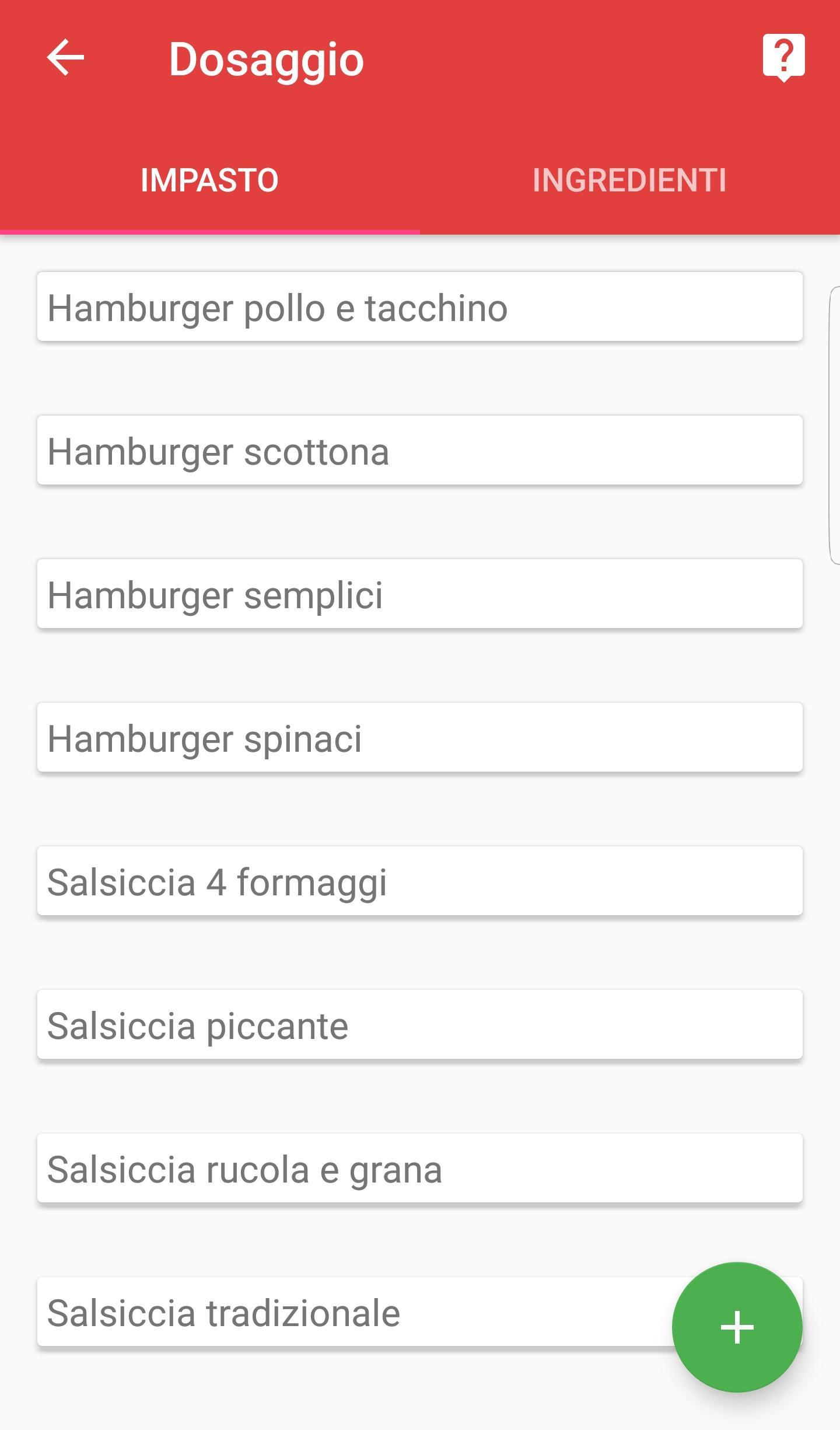Tap the back arrow icon
The width and height of the screenshot is (840, 1430).
(x=65, y=58)
